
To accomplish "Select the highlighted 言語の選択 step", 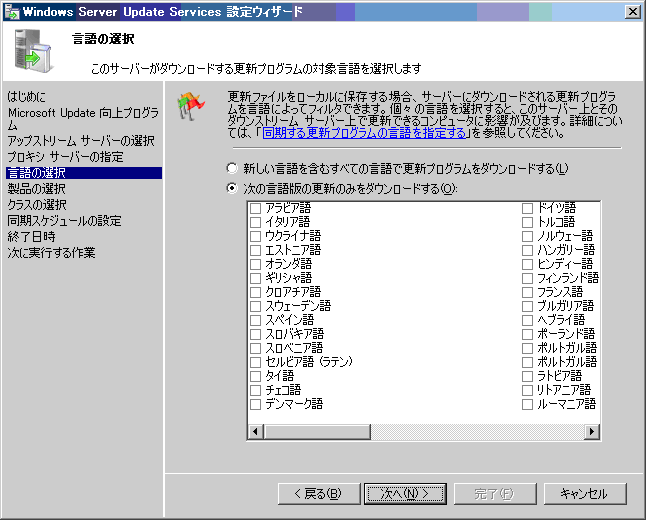I will tap(84, 173).
